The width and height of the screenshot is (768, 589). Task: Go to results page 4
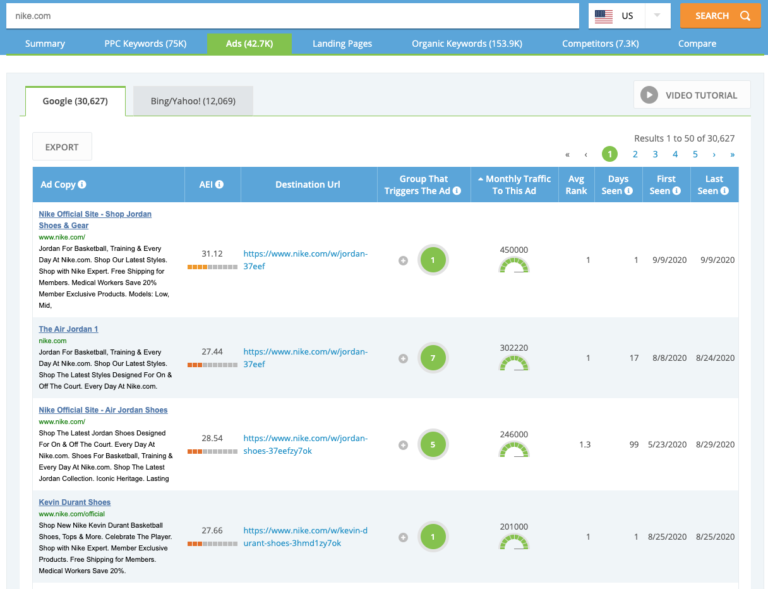click(675, 154)
